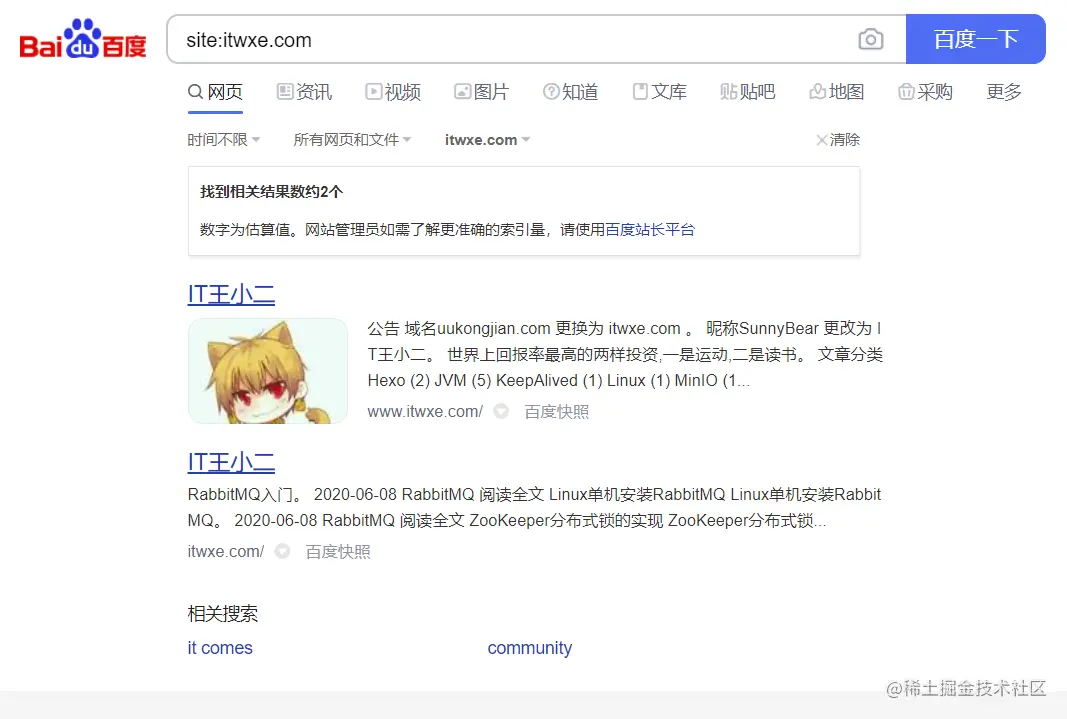Open the 贴吧 tab
Screen dimensions: 1067x719
(x=748, y=92)
